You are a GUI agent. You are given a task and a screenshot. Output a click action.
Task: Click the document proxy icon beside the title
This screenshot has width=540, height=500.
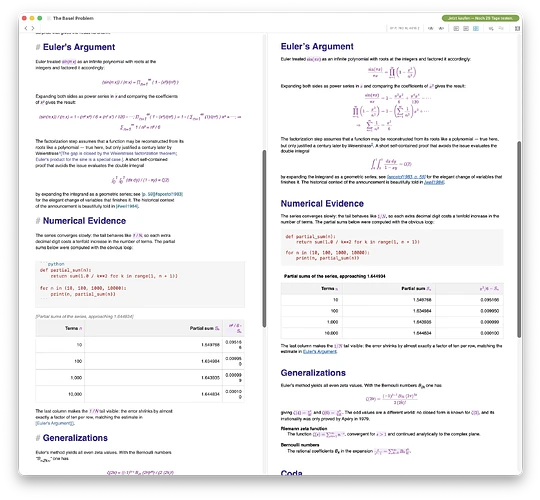pos(49,18)
